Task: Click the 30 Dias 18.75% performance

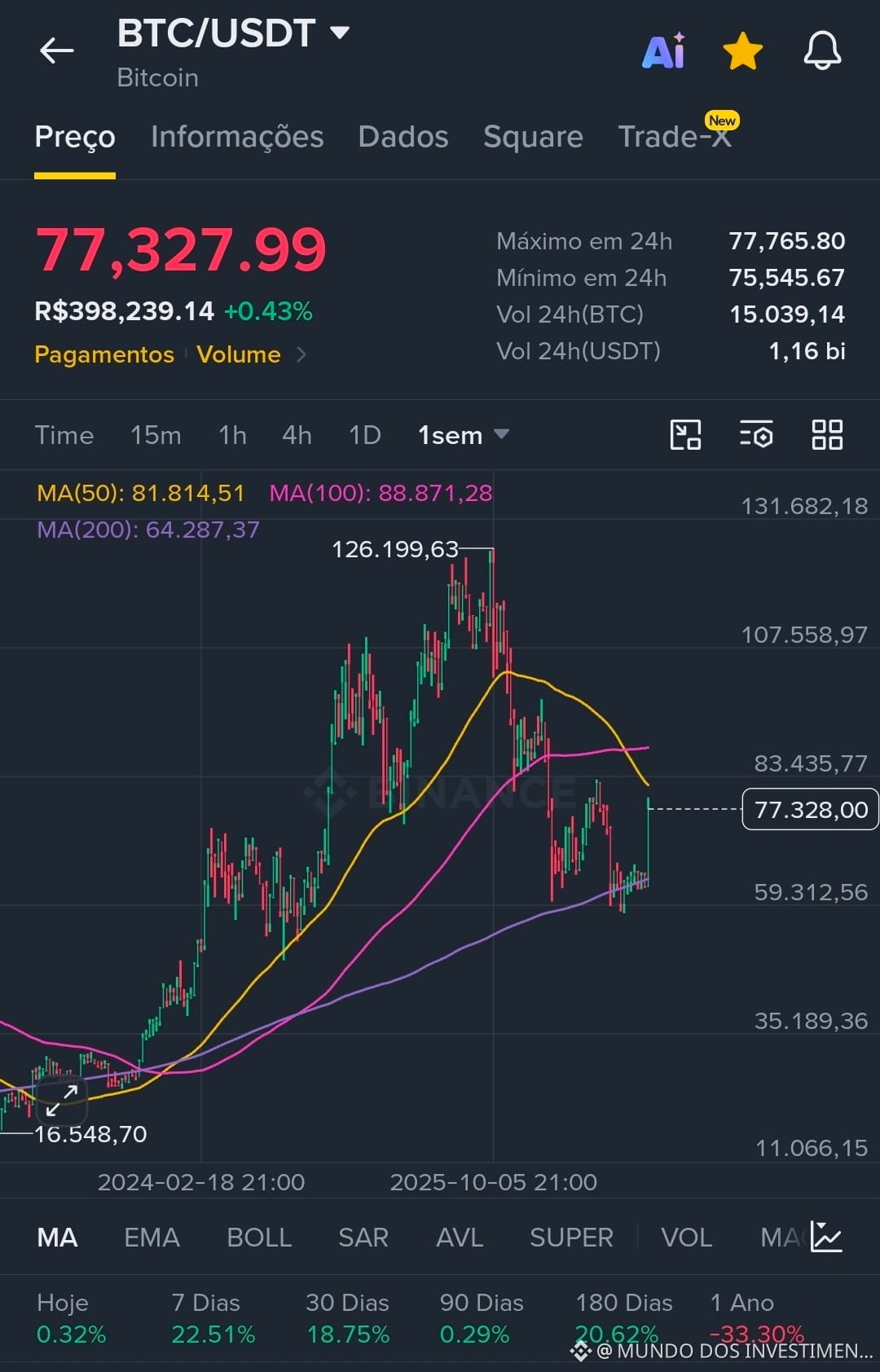Action: point(347,1318)
